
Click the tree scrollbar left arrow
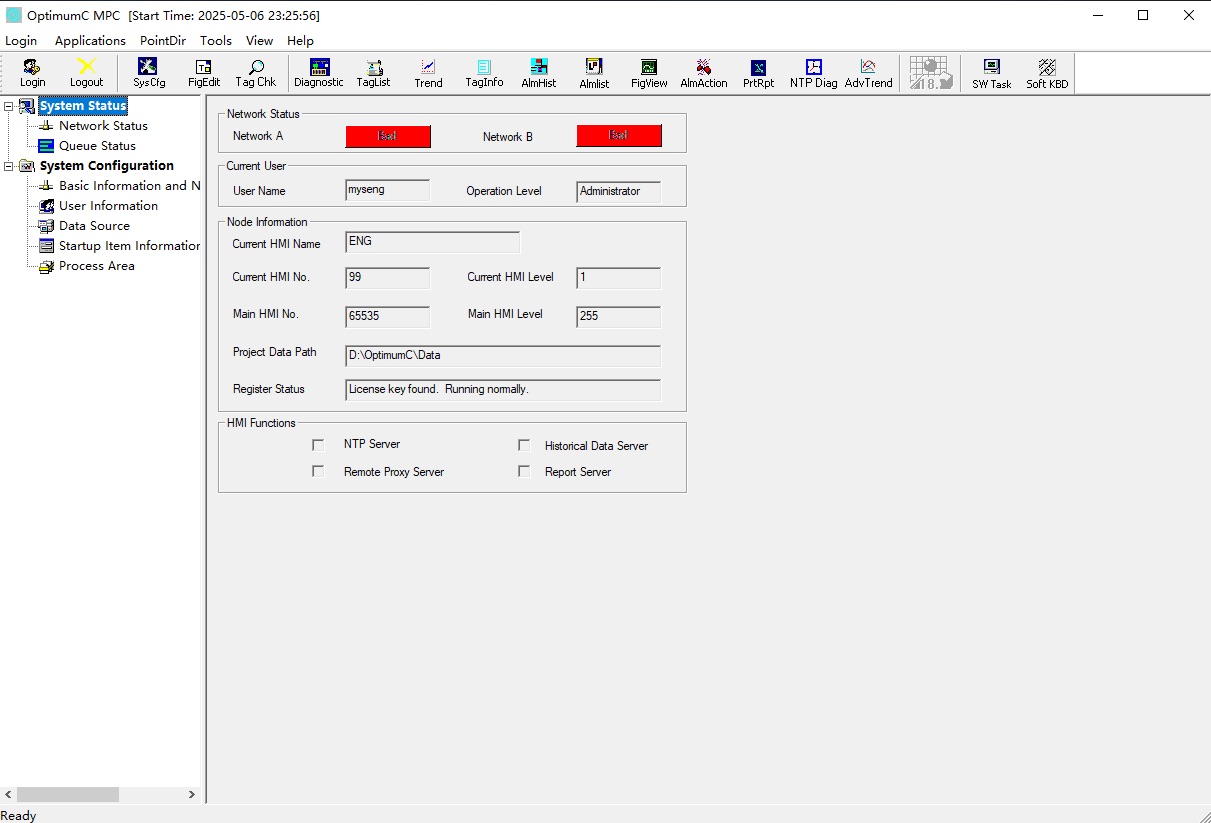click(9, 794)
